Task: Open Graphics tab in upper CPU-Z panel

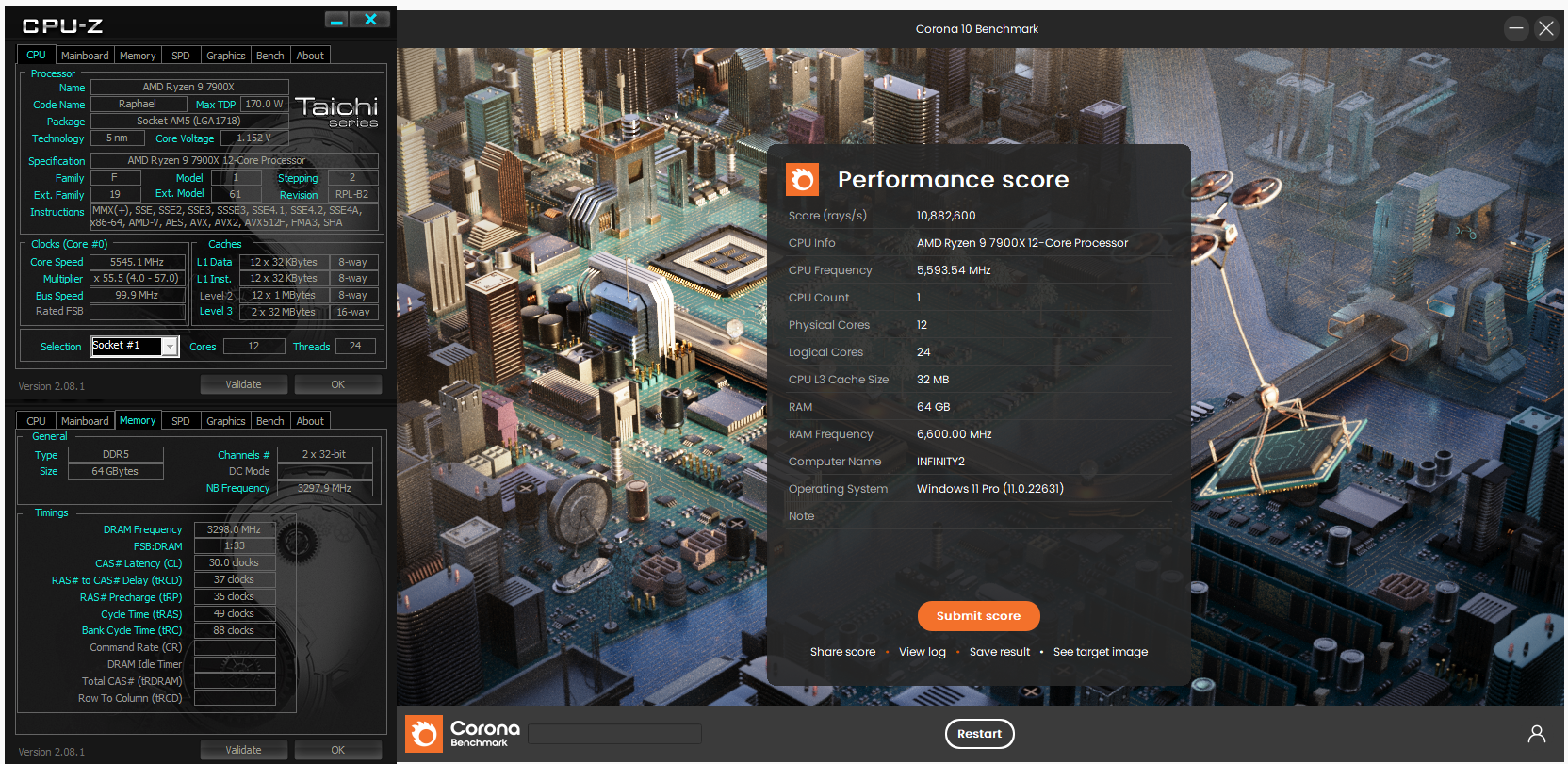Action: click(226, 56)
